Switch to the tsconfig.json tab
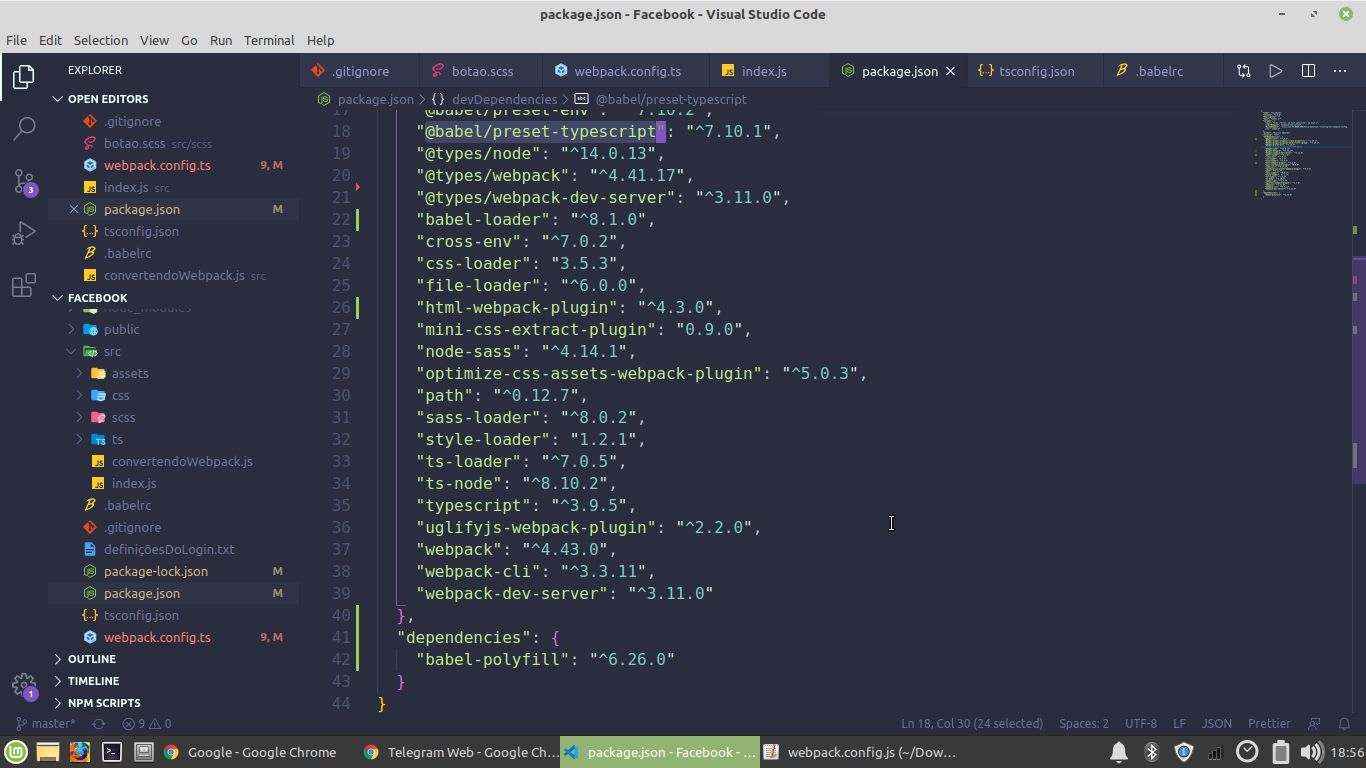Screen dimensions: 1366x768 [1037, 71]
